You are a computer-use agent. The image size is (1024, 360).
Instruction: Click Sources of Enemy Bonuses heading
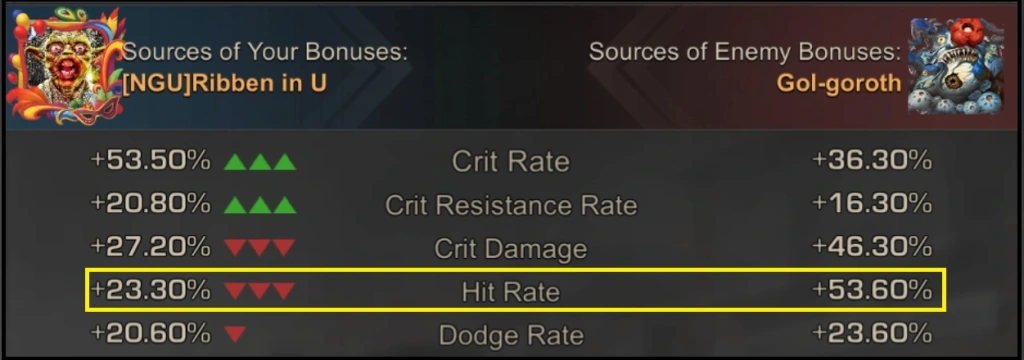tap(745, 52)
